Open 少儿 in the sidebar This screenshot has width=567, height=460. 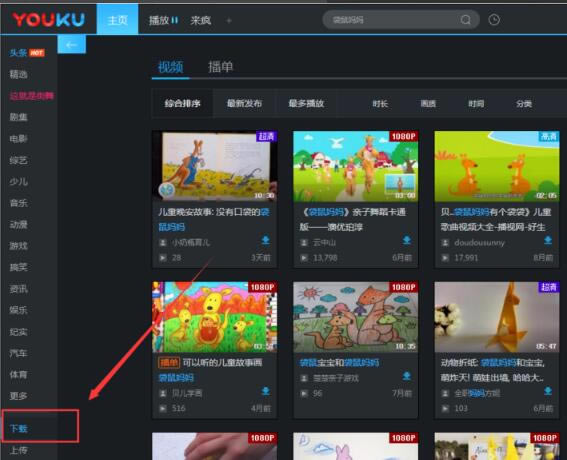click(x=18, y=182)
